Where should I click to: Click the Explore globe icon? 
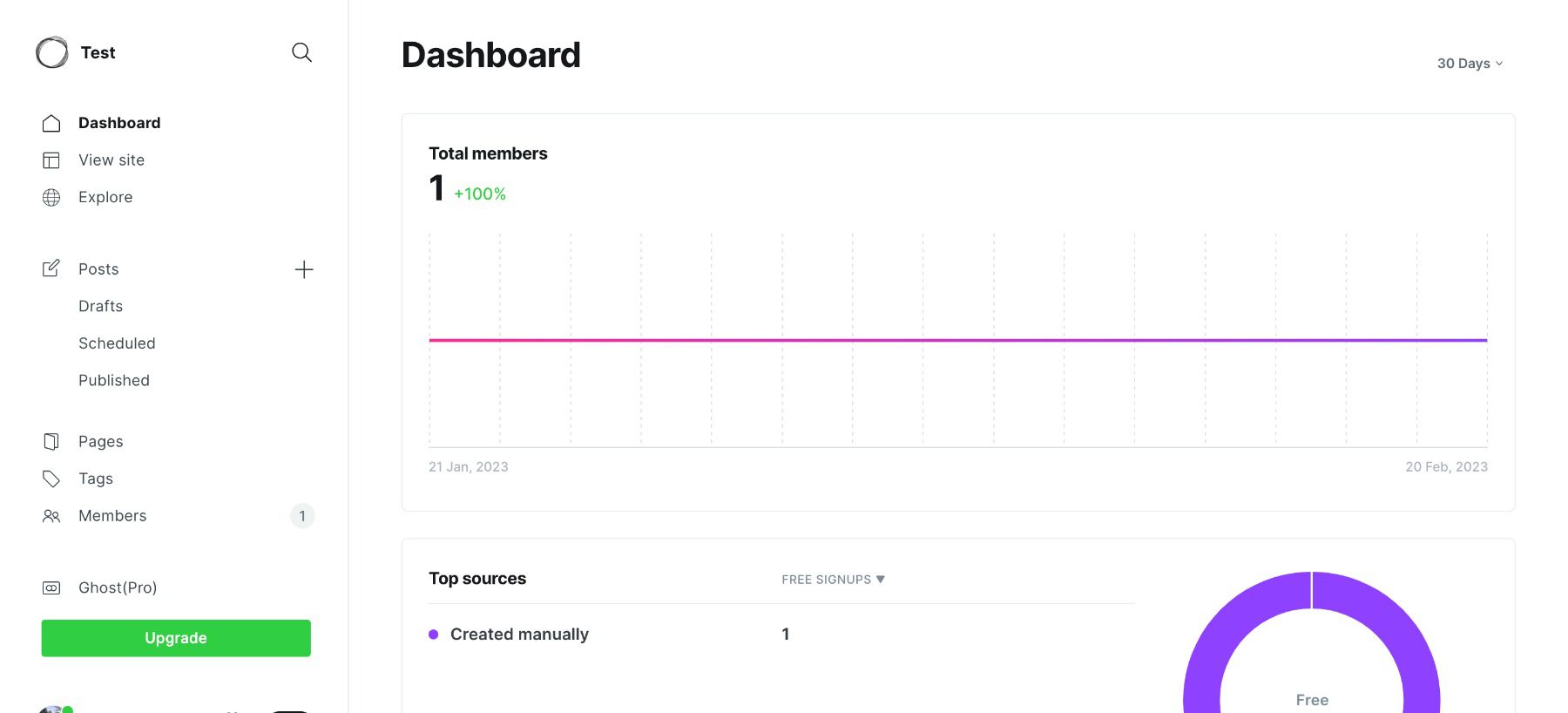[x=51, y=198]
